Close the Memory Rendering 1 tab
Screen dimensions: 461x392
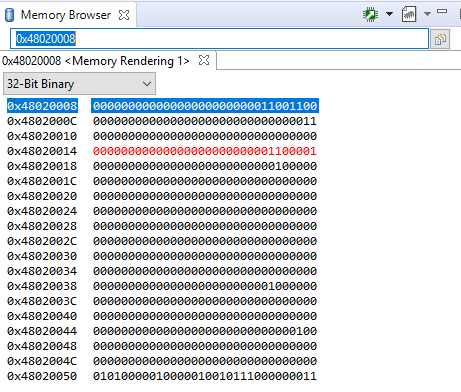[x=204, y=60]
